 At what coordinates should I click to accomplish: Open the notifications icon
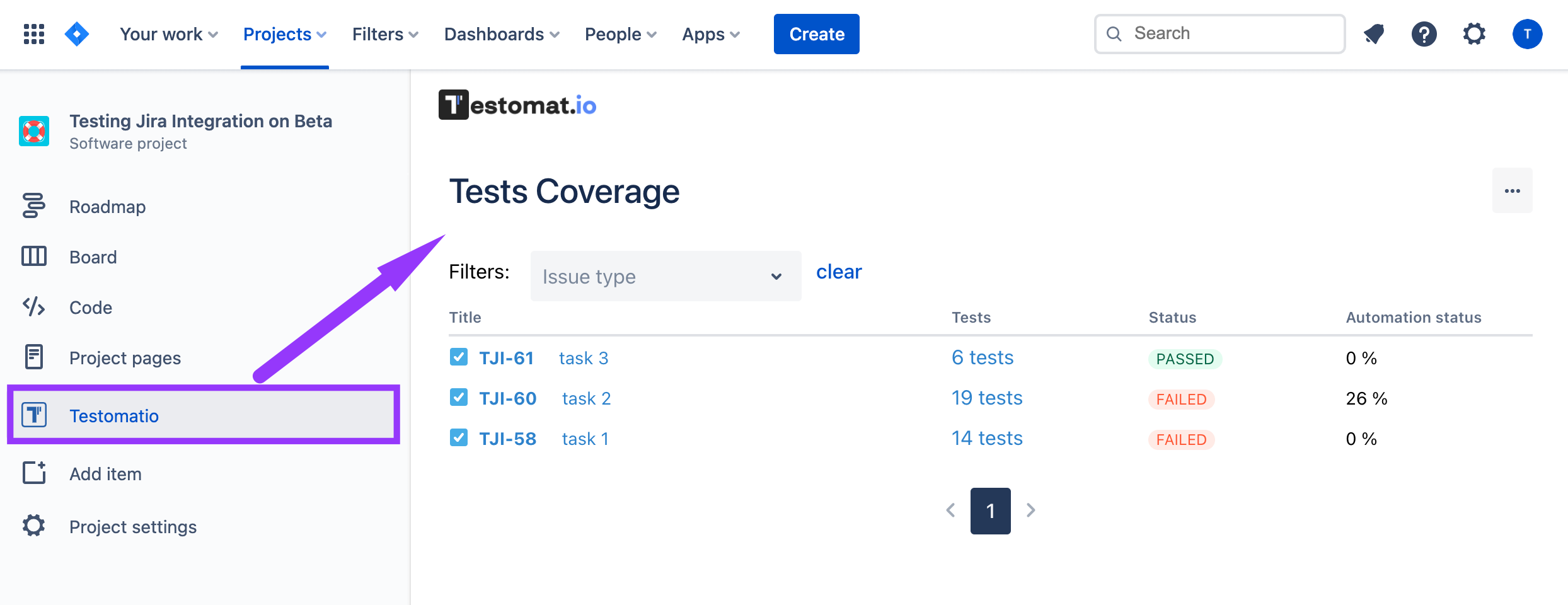tap(1374, 34)
